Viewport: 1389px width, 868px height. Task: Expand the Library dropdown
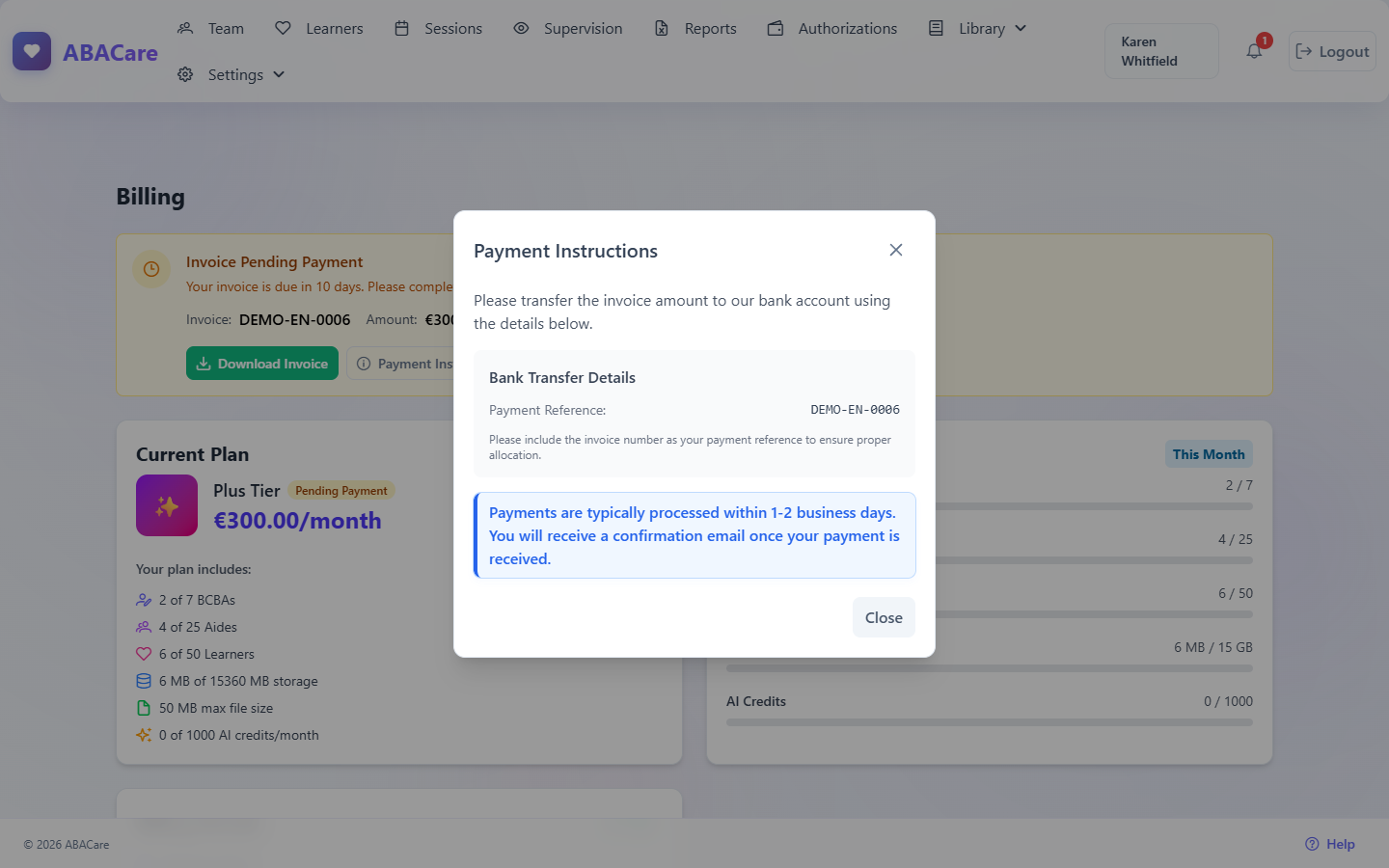coord(978,28)
